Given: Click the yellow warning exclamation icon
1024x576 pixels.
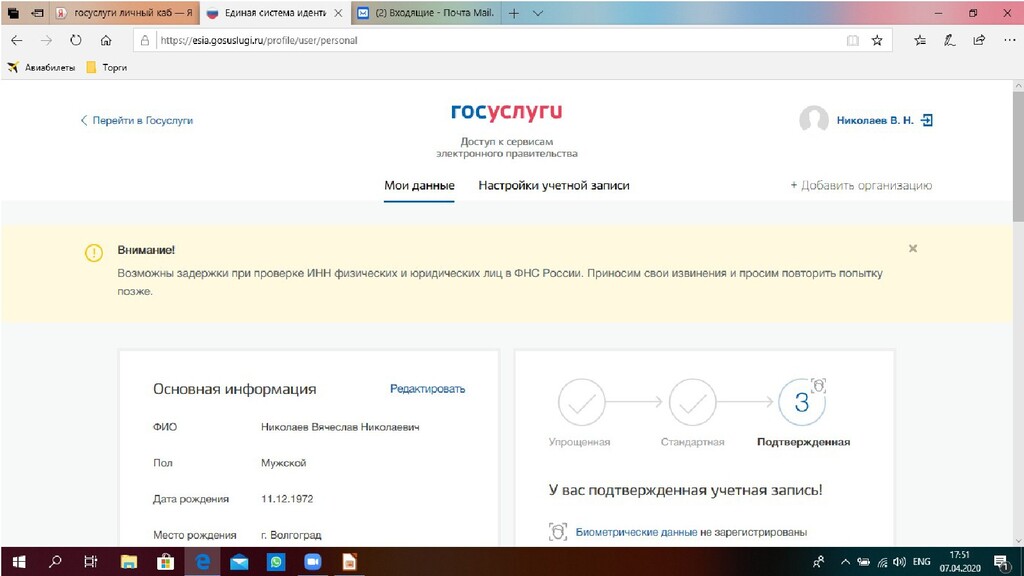Looking at the screenshot, I should (x=94, y=253).
